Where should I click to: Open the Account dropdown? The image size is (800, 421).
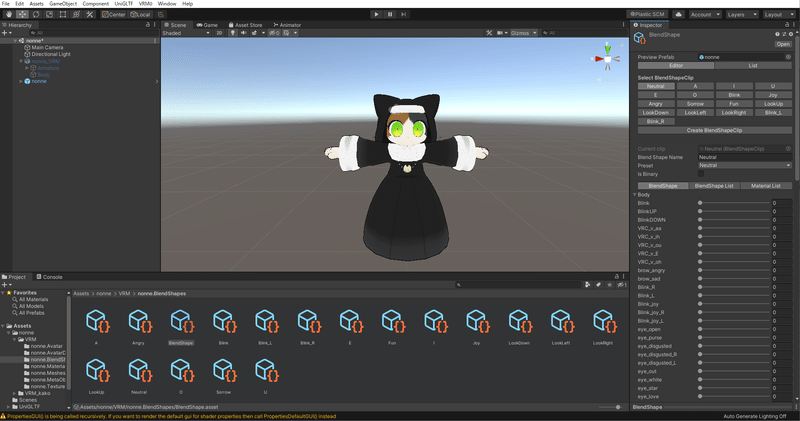(705, 14)
